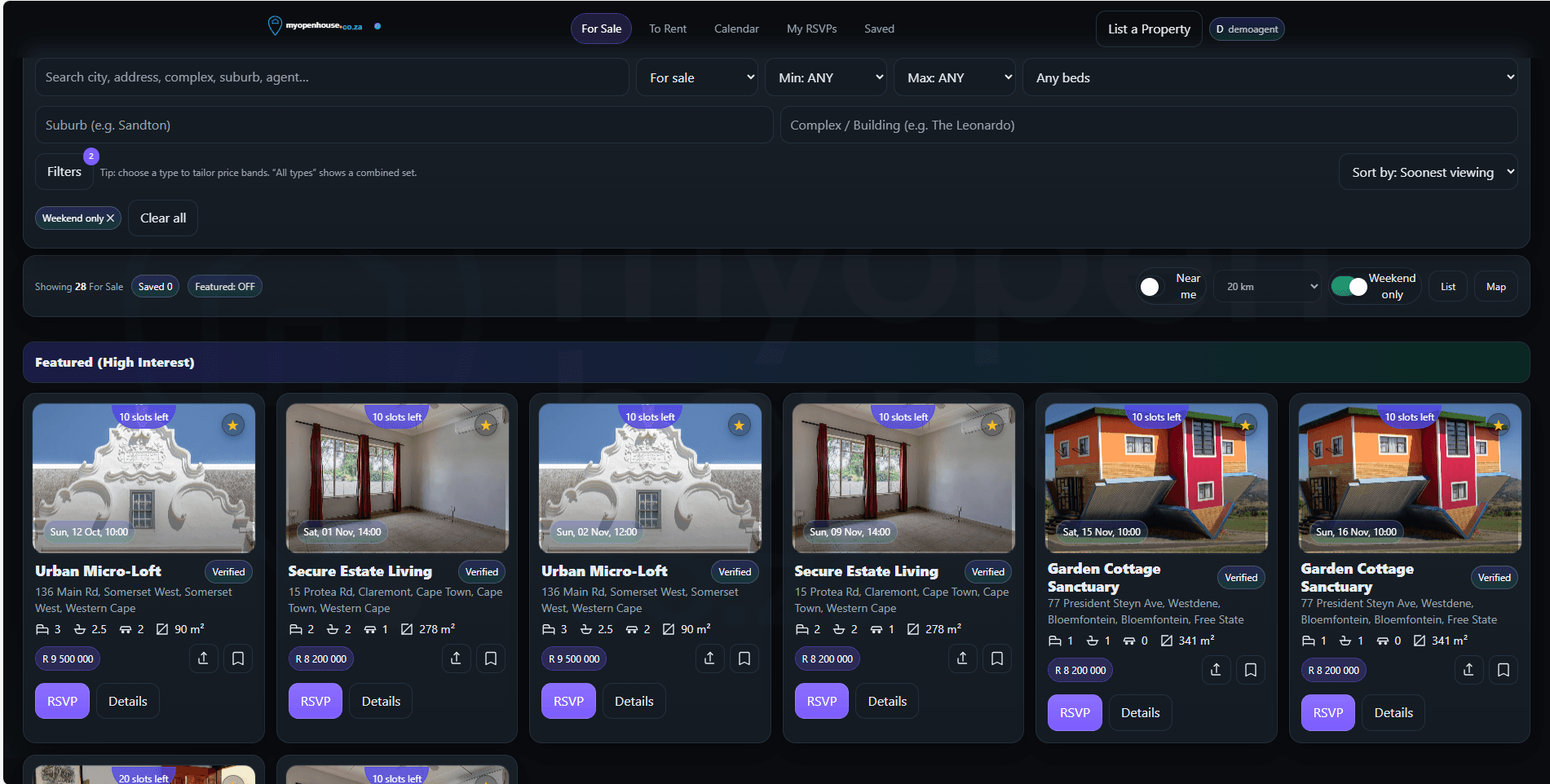
Task: Switch to the Calendar section
Action: coord(736,29)
